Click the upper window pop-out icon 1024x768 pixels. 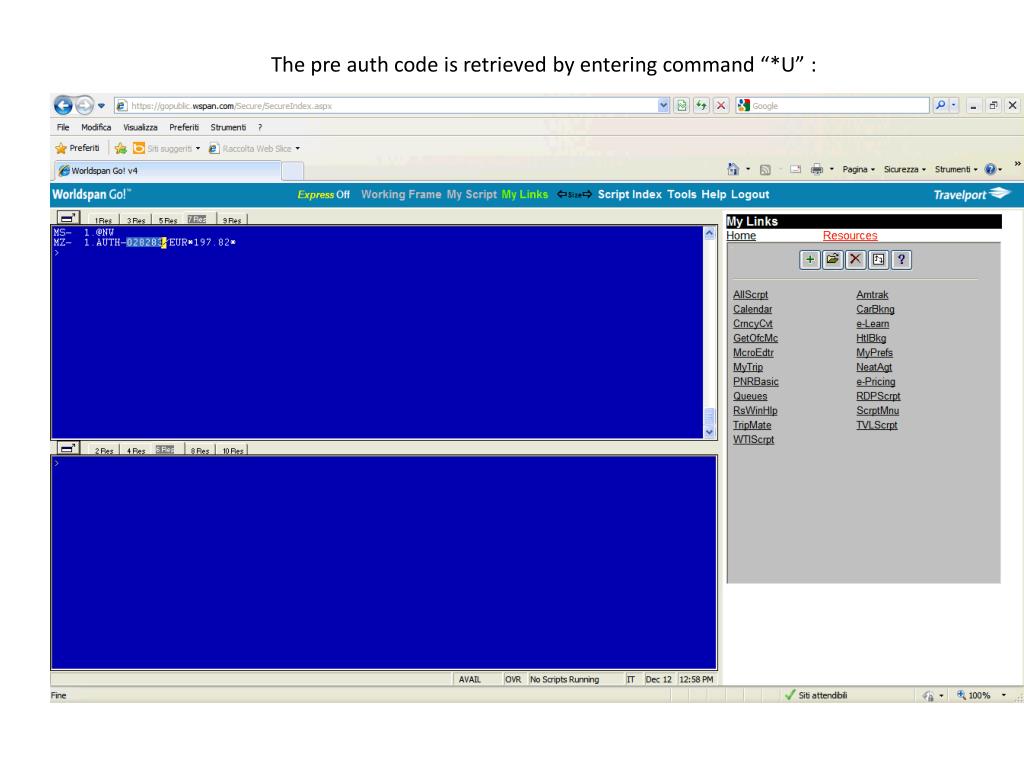pyautogui.click(x=68, y=217)
